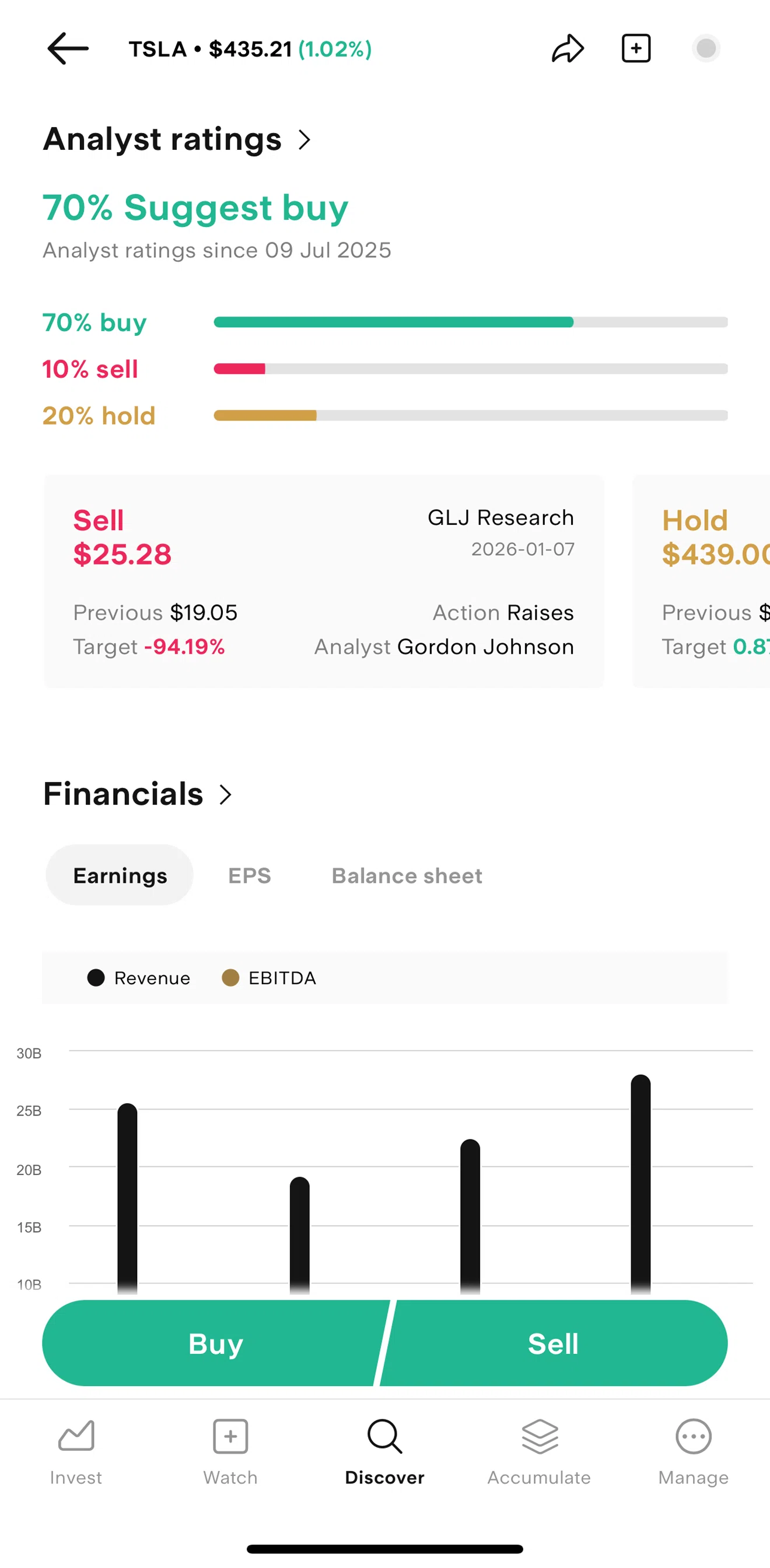
Task: Expand Financials chevron
Action: pos(225,794)
